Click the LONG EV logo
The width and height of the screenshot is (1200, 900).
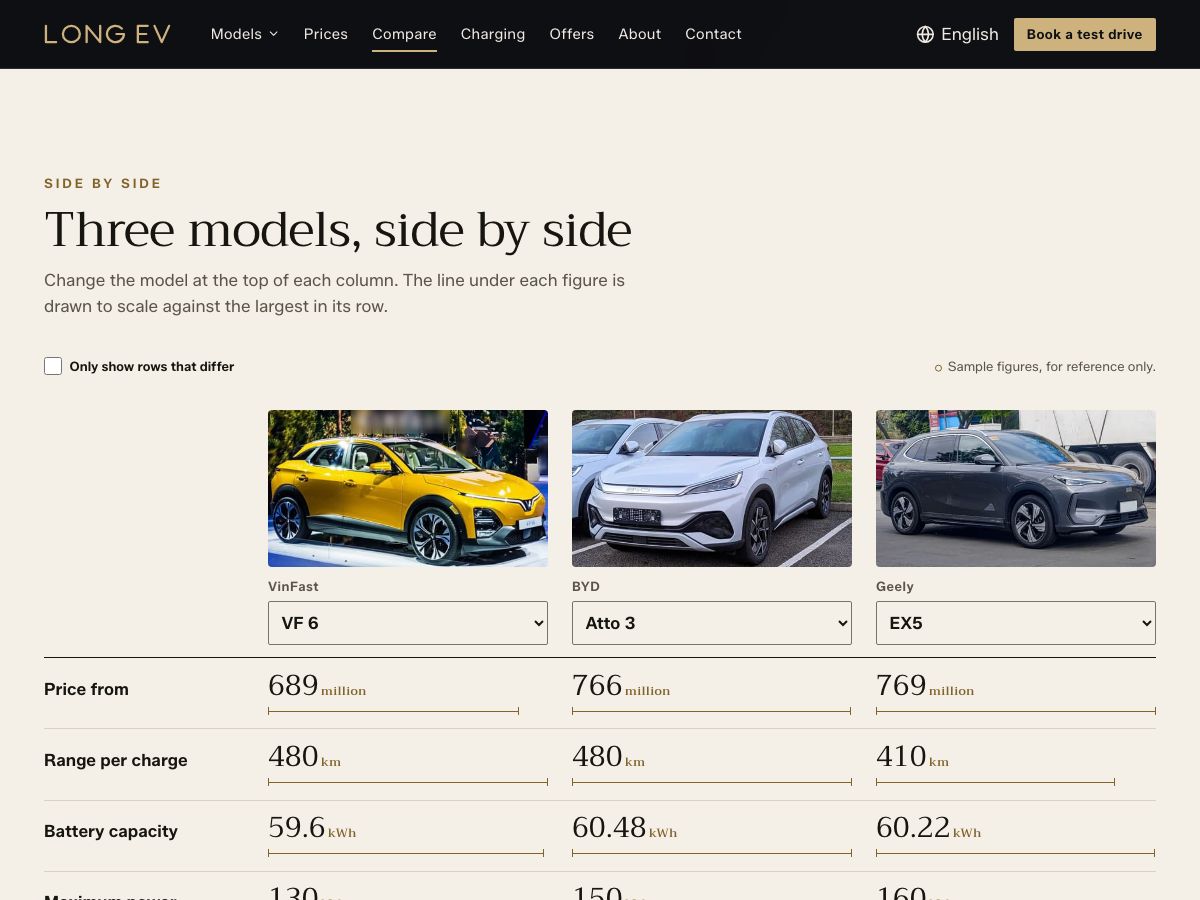107,34
